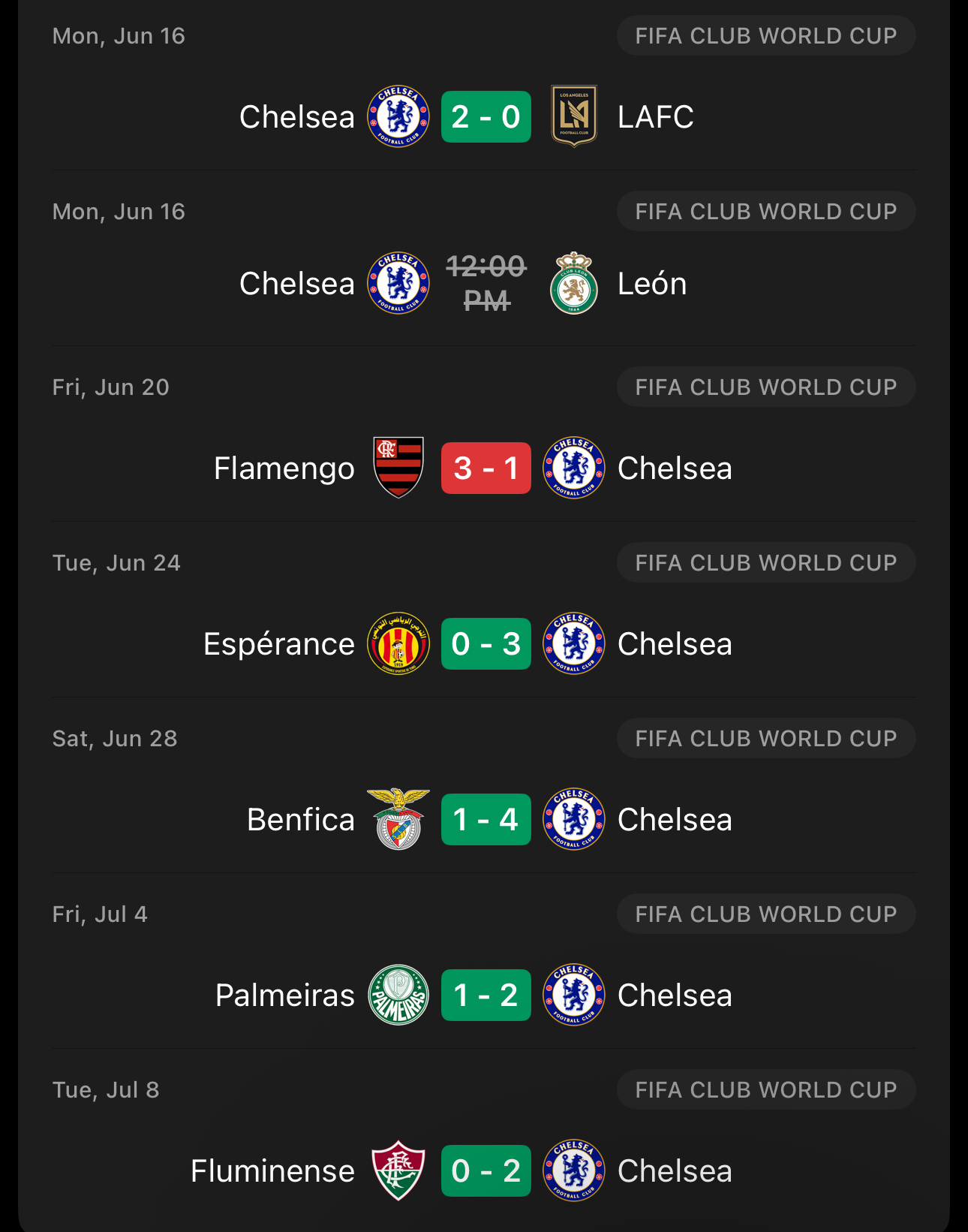Open the 0 - 3 Espérance score
Screen dimensions: 968x1232
[486, 643]
